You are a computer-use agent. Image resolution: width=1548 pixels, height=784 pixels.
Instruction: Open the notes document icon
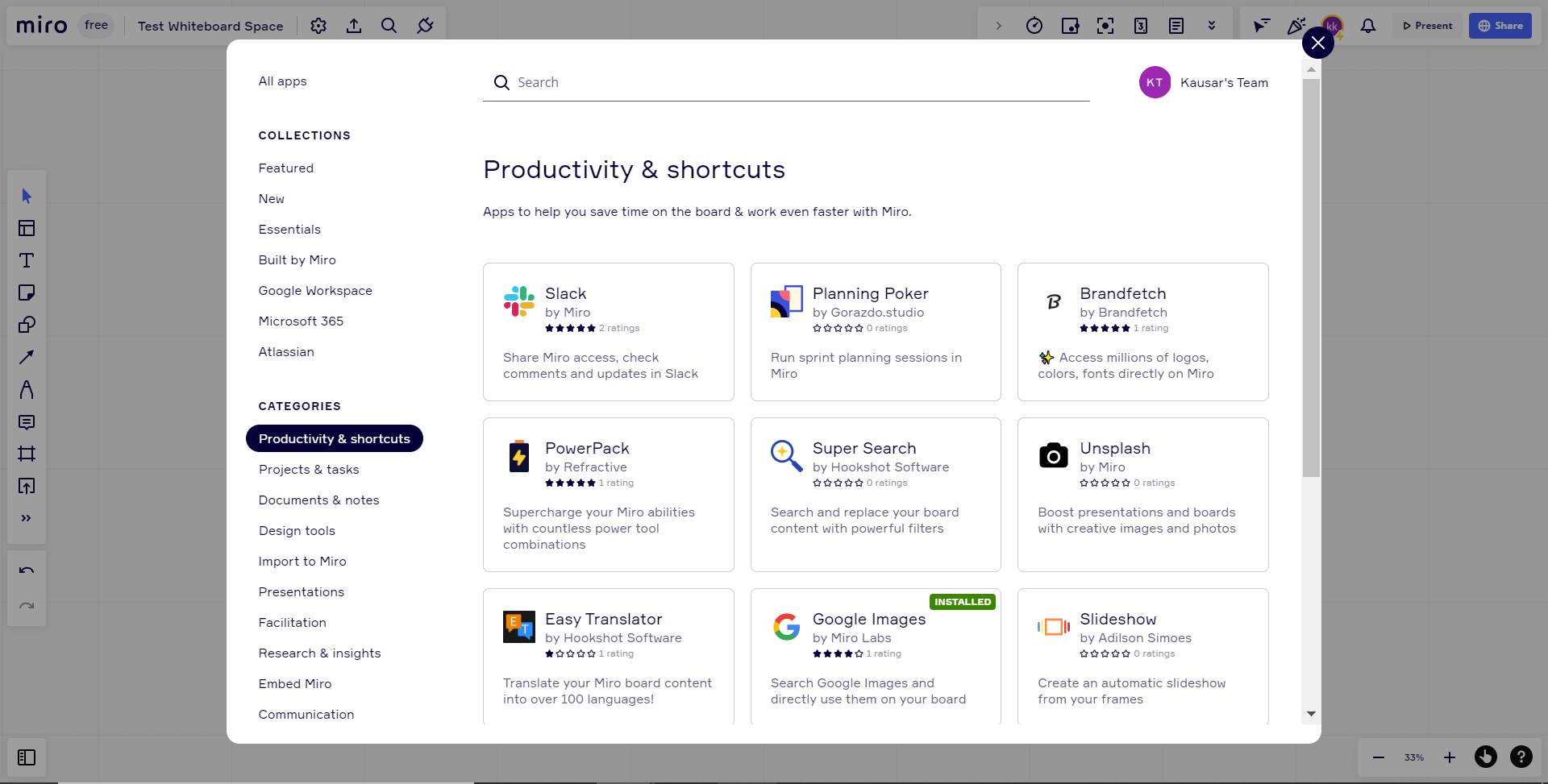pyautogui.click(x=1176, y=26)
